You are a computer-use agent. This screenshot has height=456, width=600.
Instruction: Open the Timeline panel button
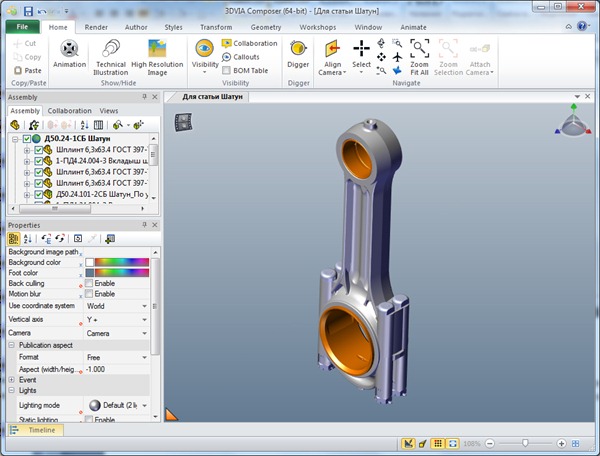coord(35,430)
